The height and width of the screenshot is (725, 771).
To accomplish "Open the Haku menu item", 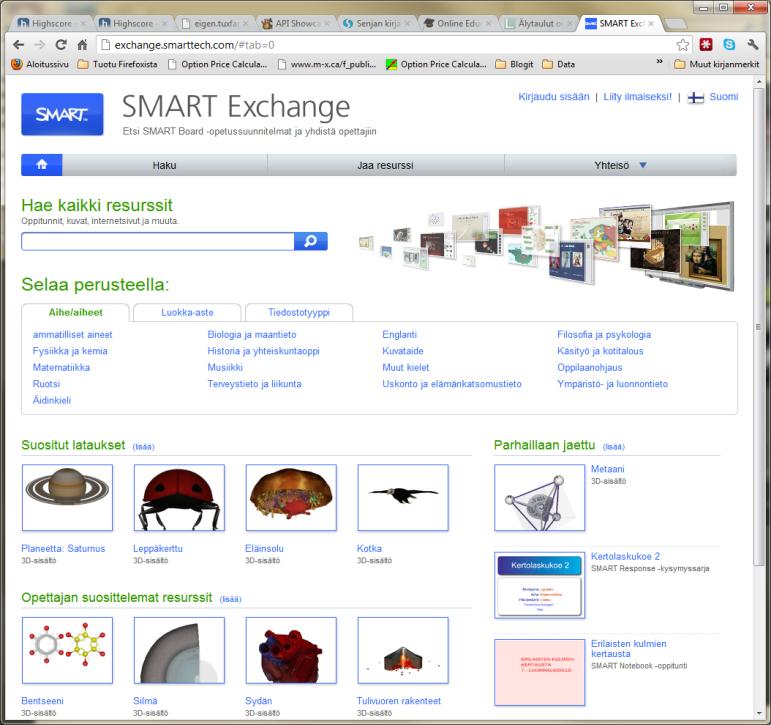I will coord(164,165).
